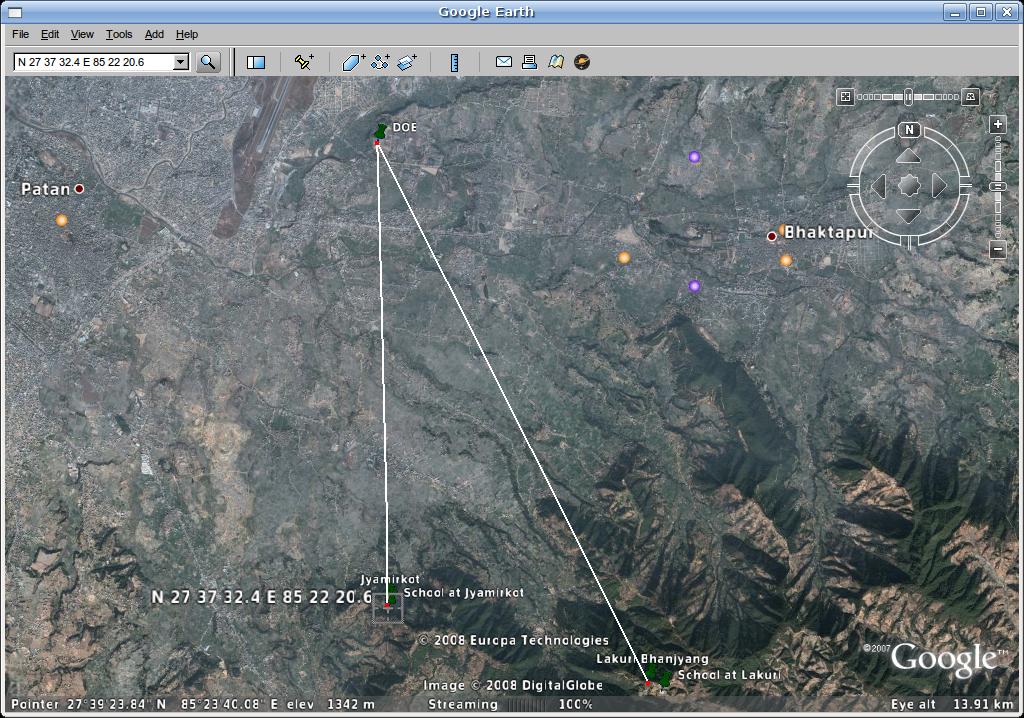The width and height of the screenshot is (1024, 718).
Task: Open the Tools menu
Action: point(119,34)
